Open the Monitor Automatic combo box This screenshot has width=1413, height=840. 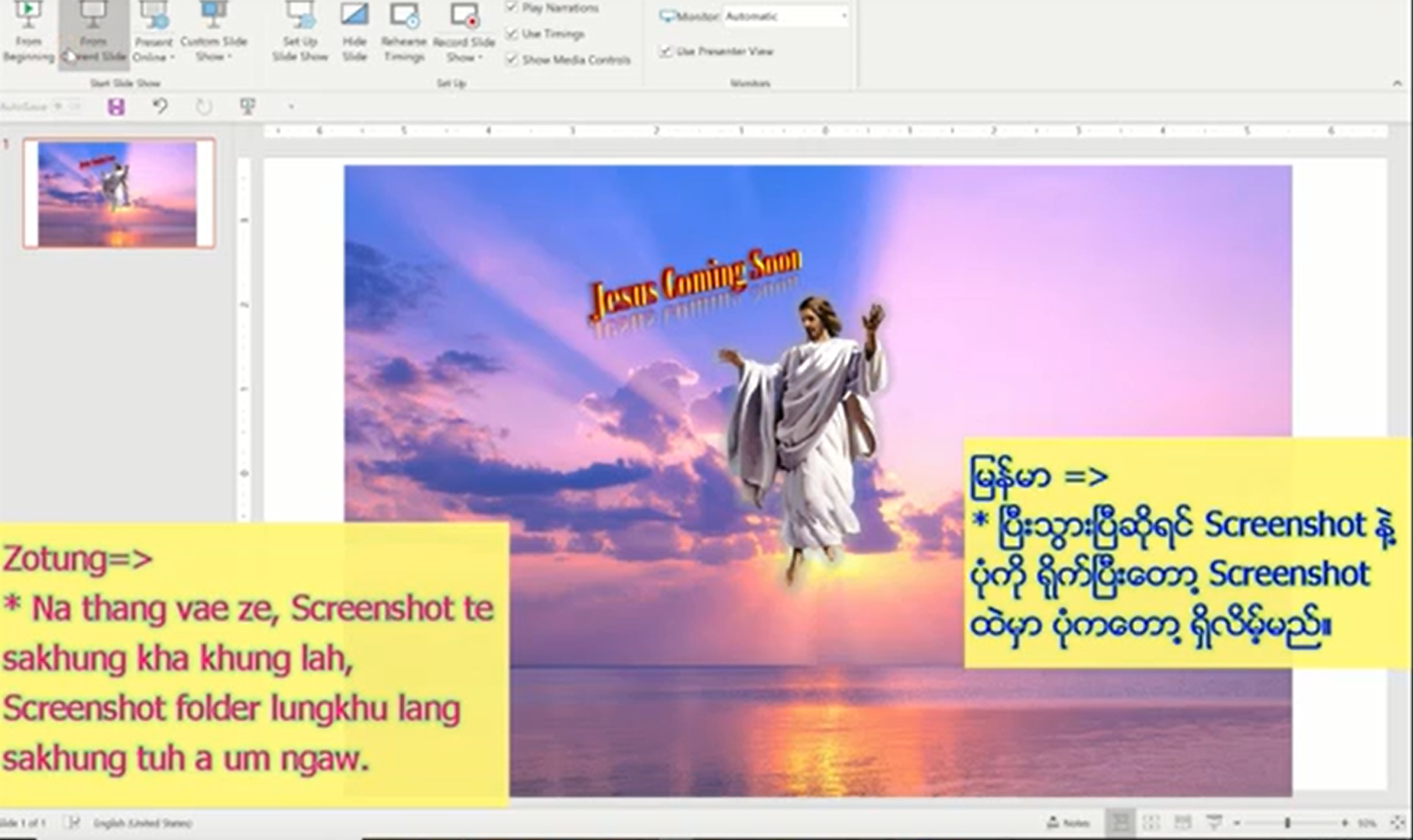pyautogui.click(x=786, y=16)
